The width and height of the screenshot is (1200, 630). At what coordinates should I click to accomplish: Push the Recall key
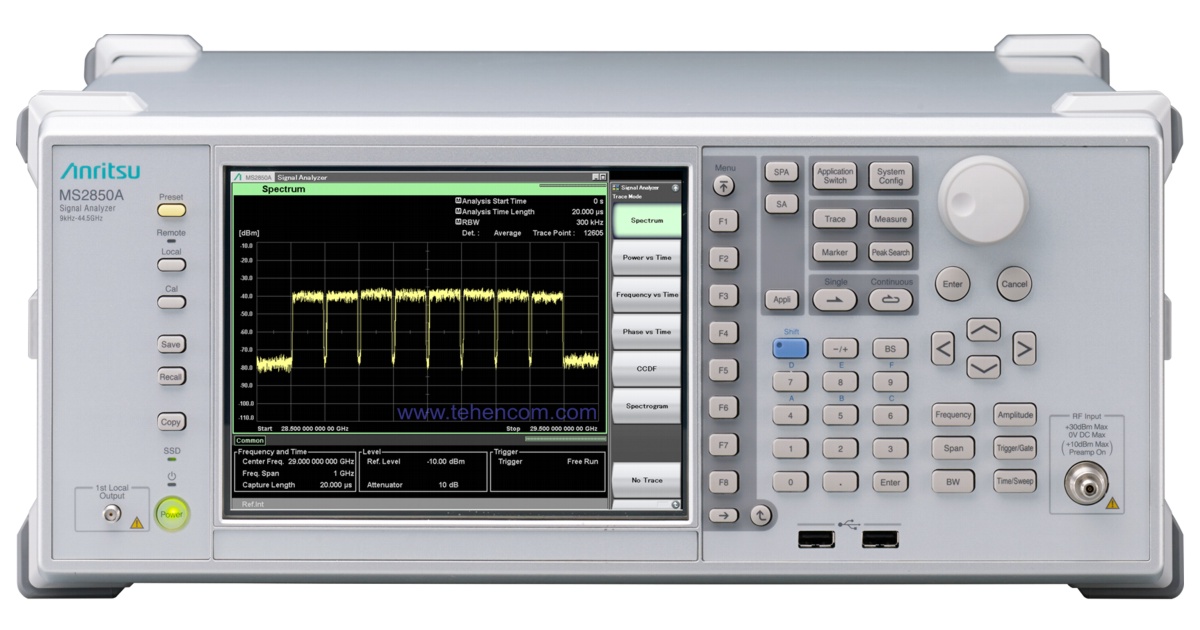[x=171, y=377]
